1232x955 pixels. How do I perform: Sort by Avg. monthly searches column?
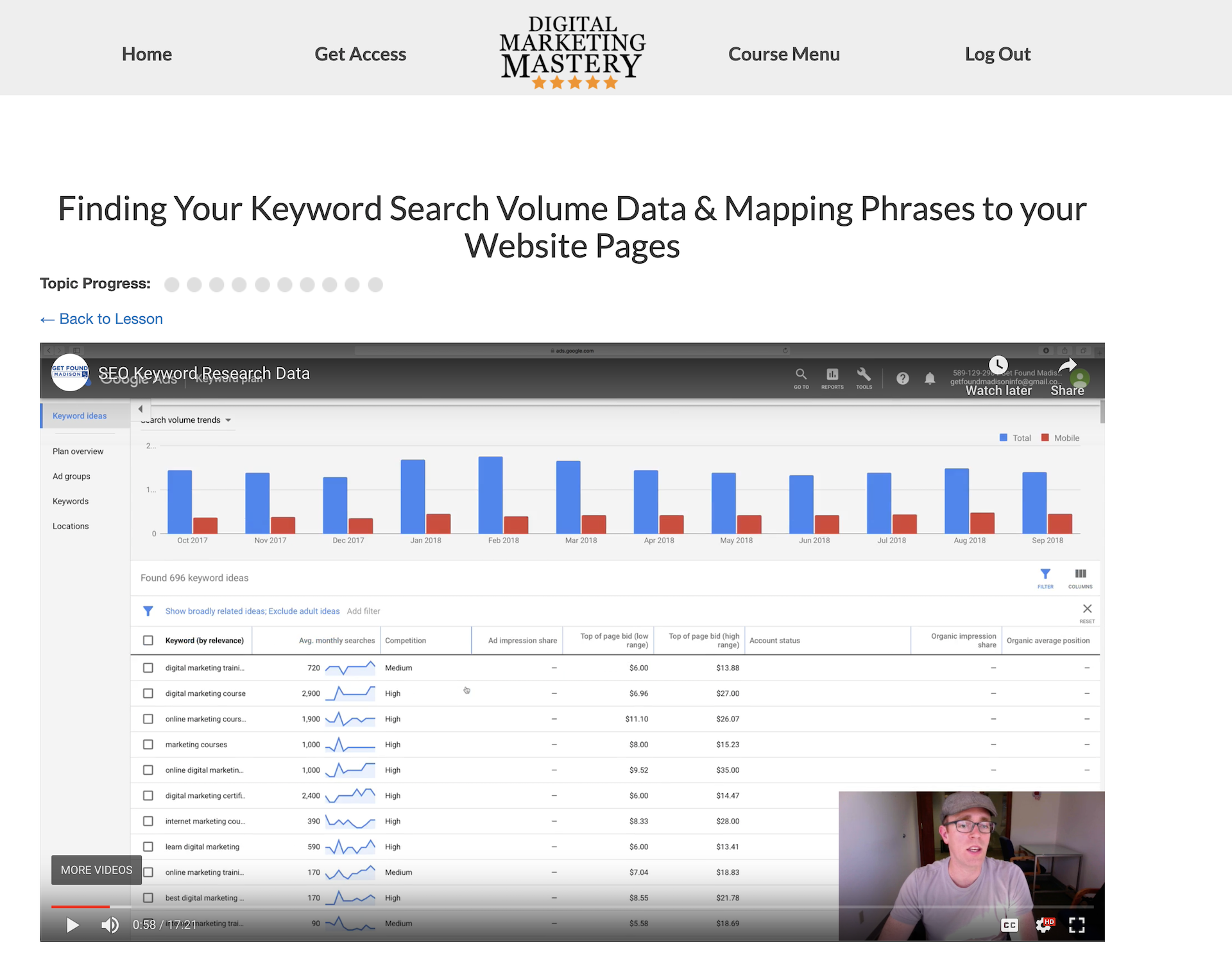[x=337, y=641]
